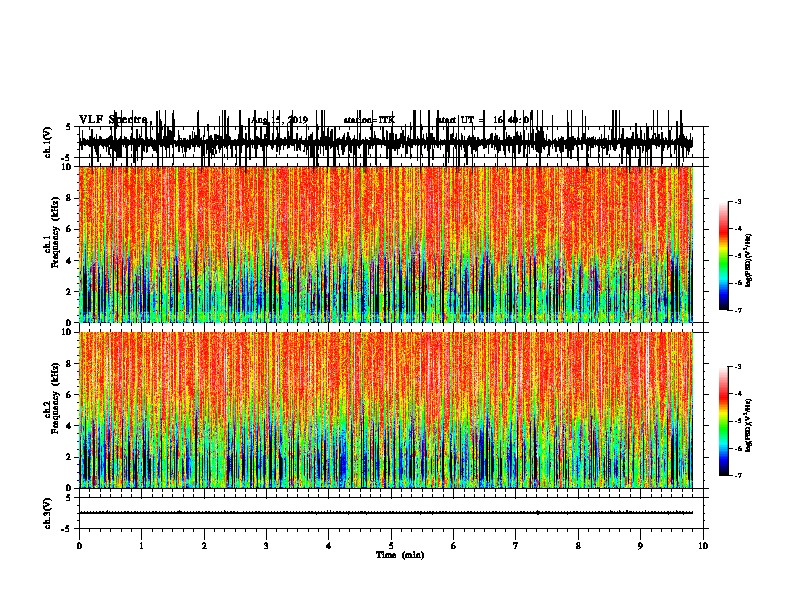Click the date label 'Aug 15, 2019'
The height and width of the screenshot is (612, 792).
click(279, 120)
